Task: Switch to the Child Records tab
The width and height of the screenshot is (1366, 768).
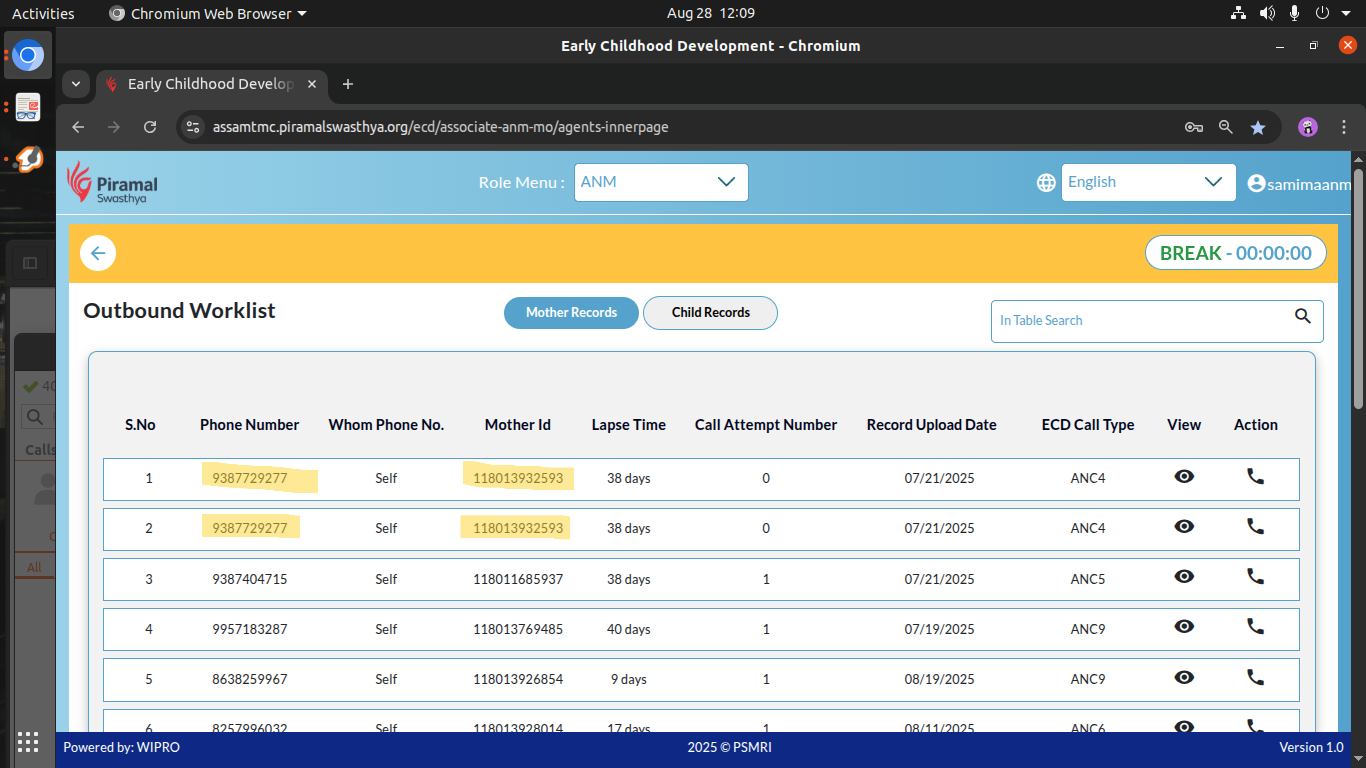Action: coord(710,313)
